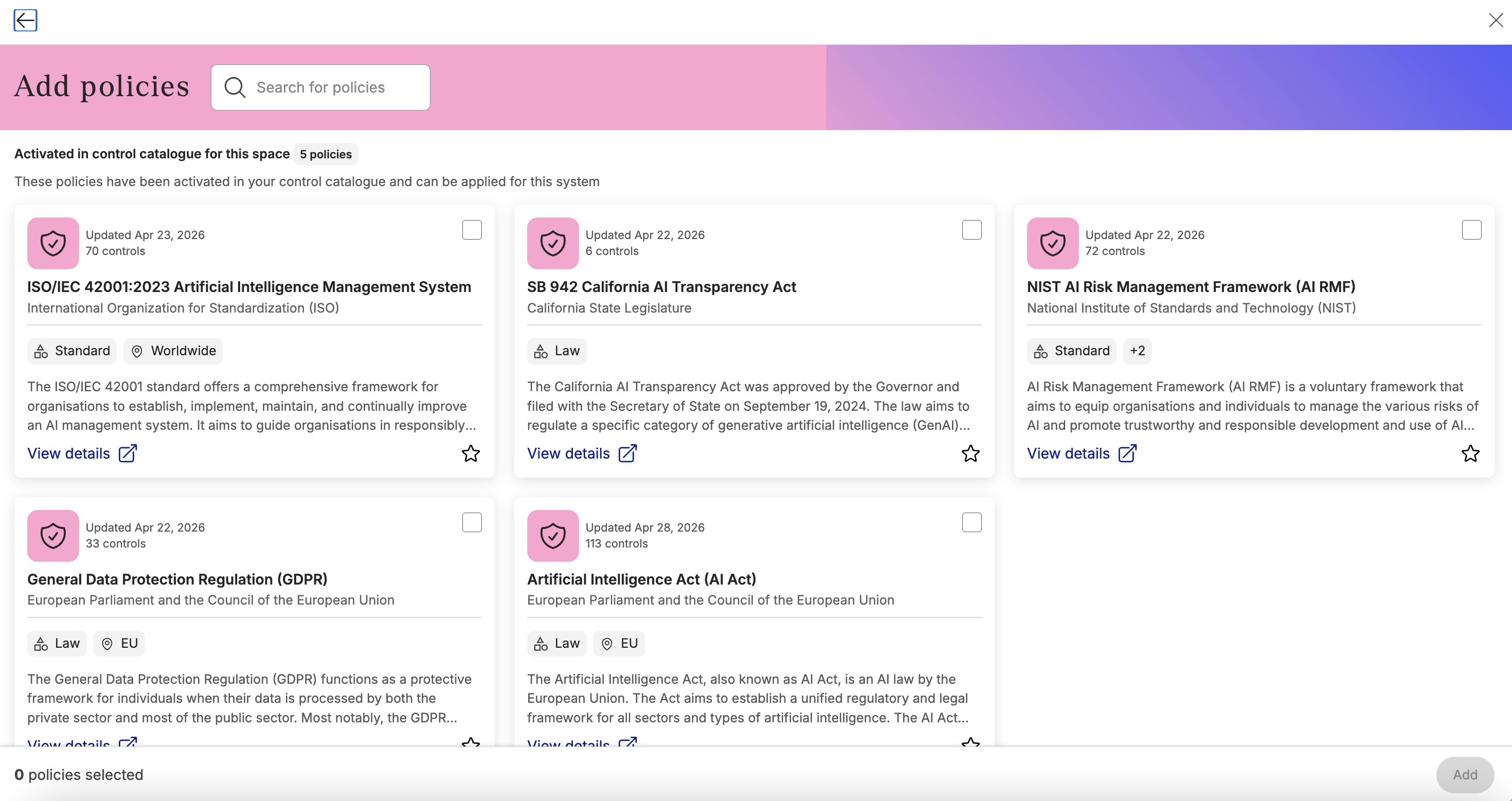Go back using the arrow icon
This screenshot has width=1512, height=801.
25,21
